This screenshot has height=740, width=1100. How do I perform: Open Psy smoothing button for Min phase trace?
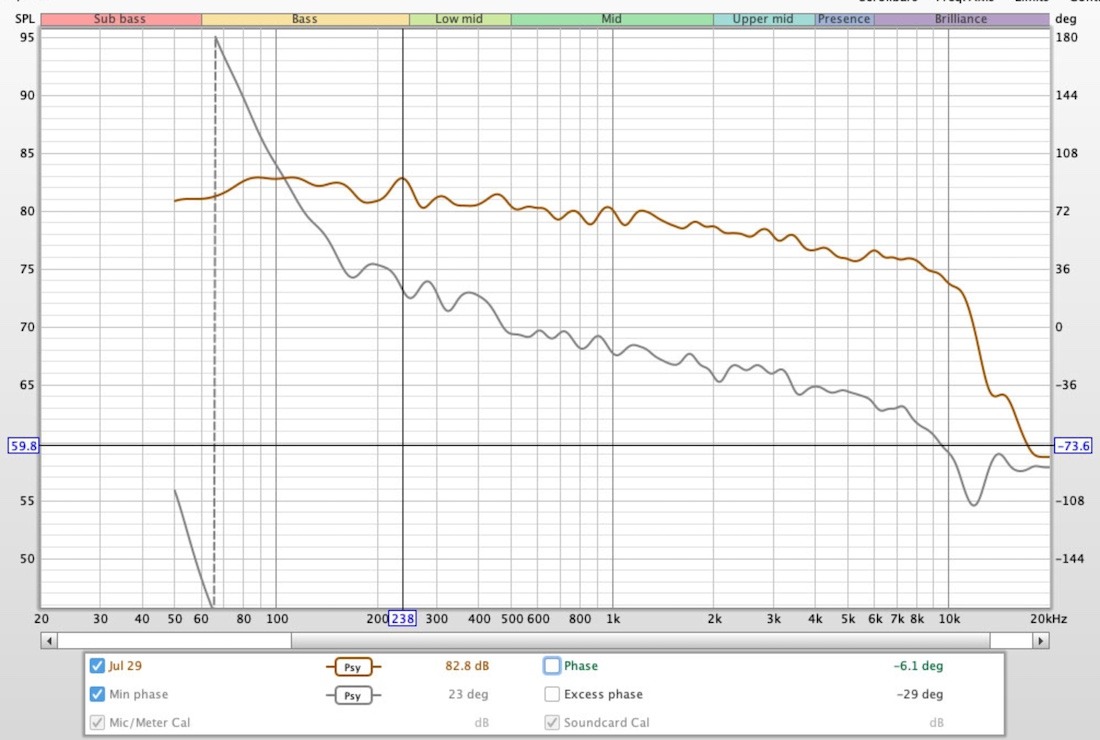coord(353,695)
